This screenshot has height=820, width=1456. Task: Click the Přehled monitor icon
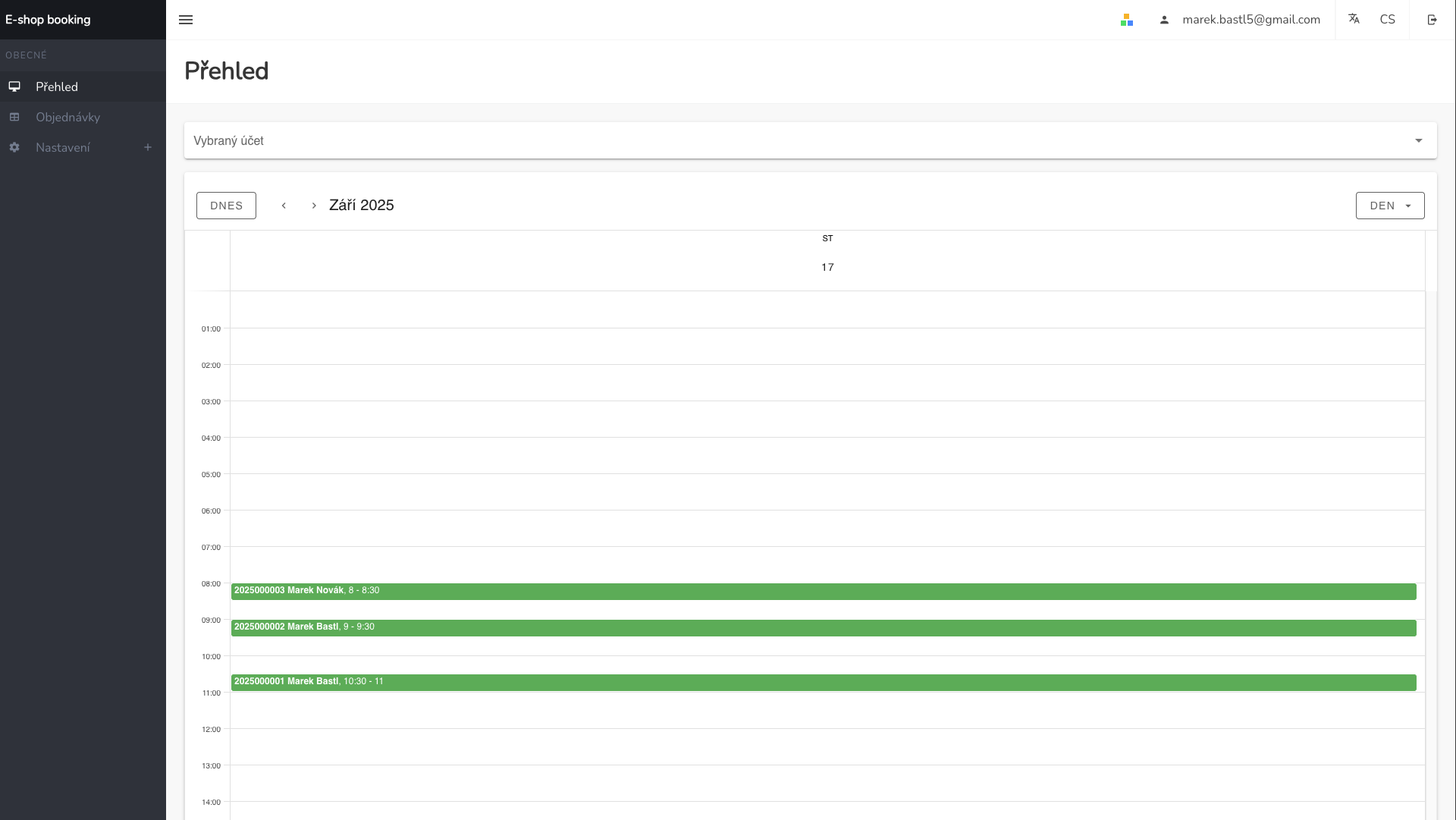coord(14,86)
